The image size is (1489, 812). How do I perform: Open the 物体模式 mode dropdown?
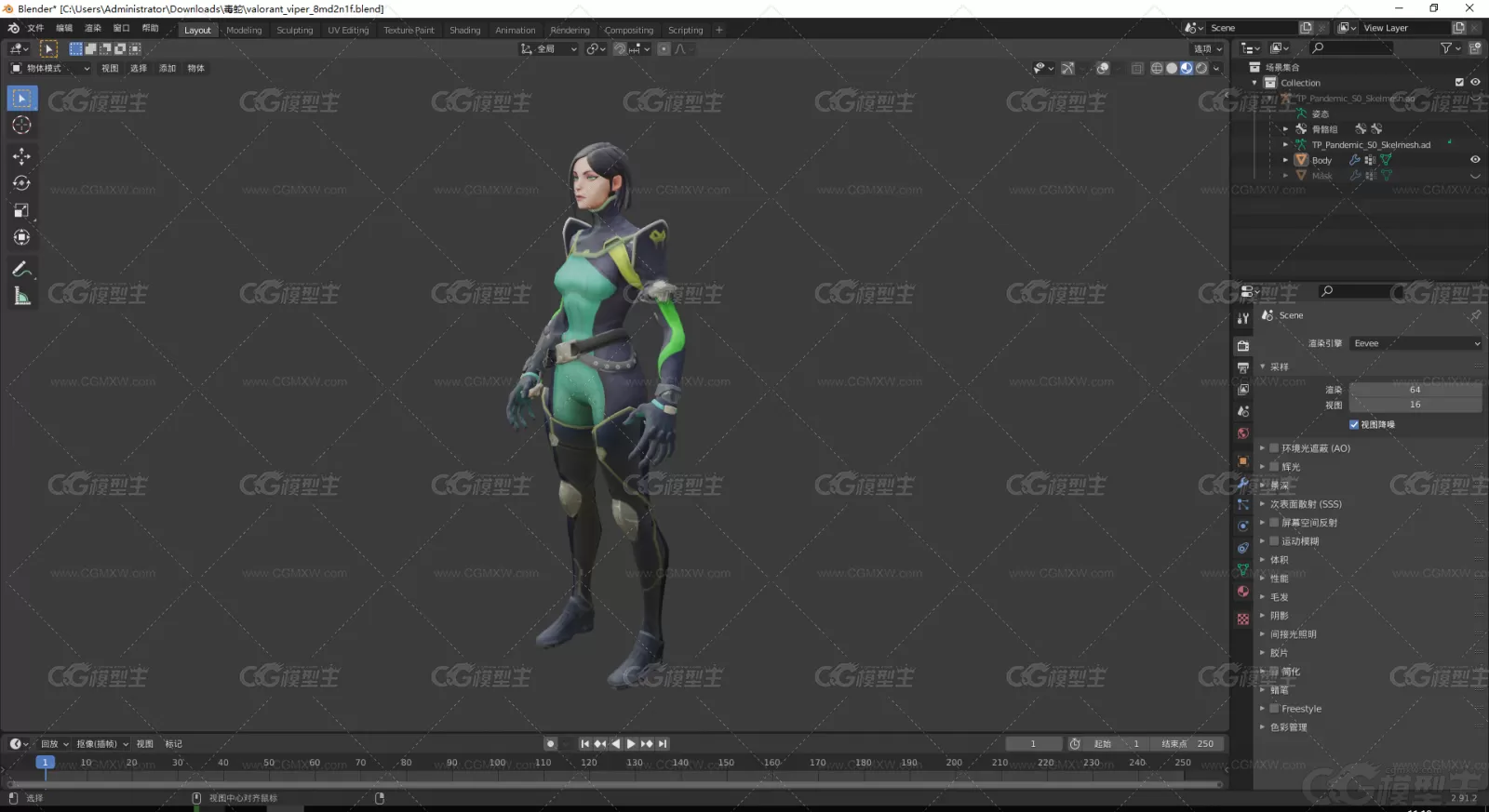(x=50, y=69)
